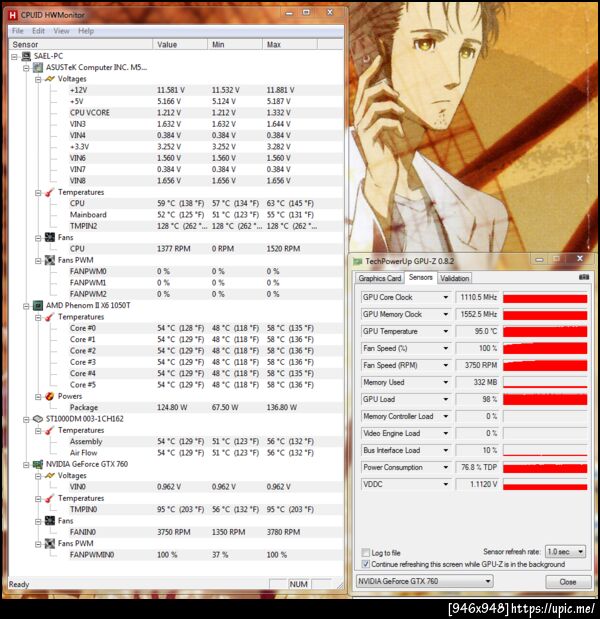Click the motherboard Fans PWM icon
This screenshot has height=619, width=600.
[50, 261]
